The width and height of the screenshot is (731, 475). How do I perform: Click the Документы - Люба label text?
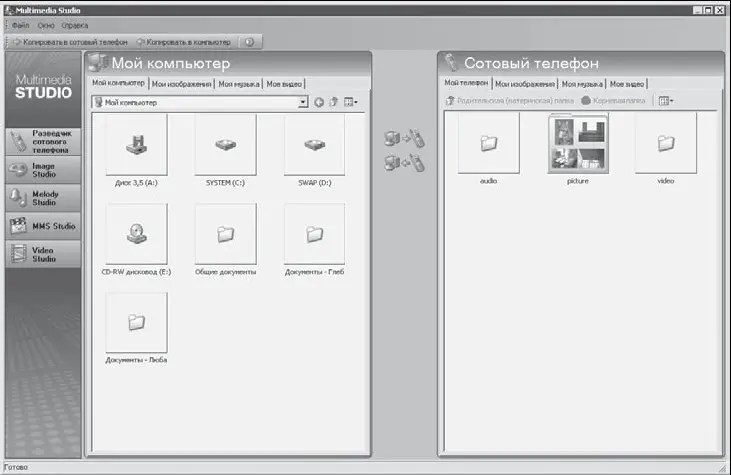coord(137,360)
